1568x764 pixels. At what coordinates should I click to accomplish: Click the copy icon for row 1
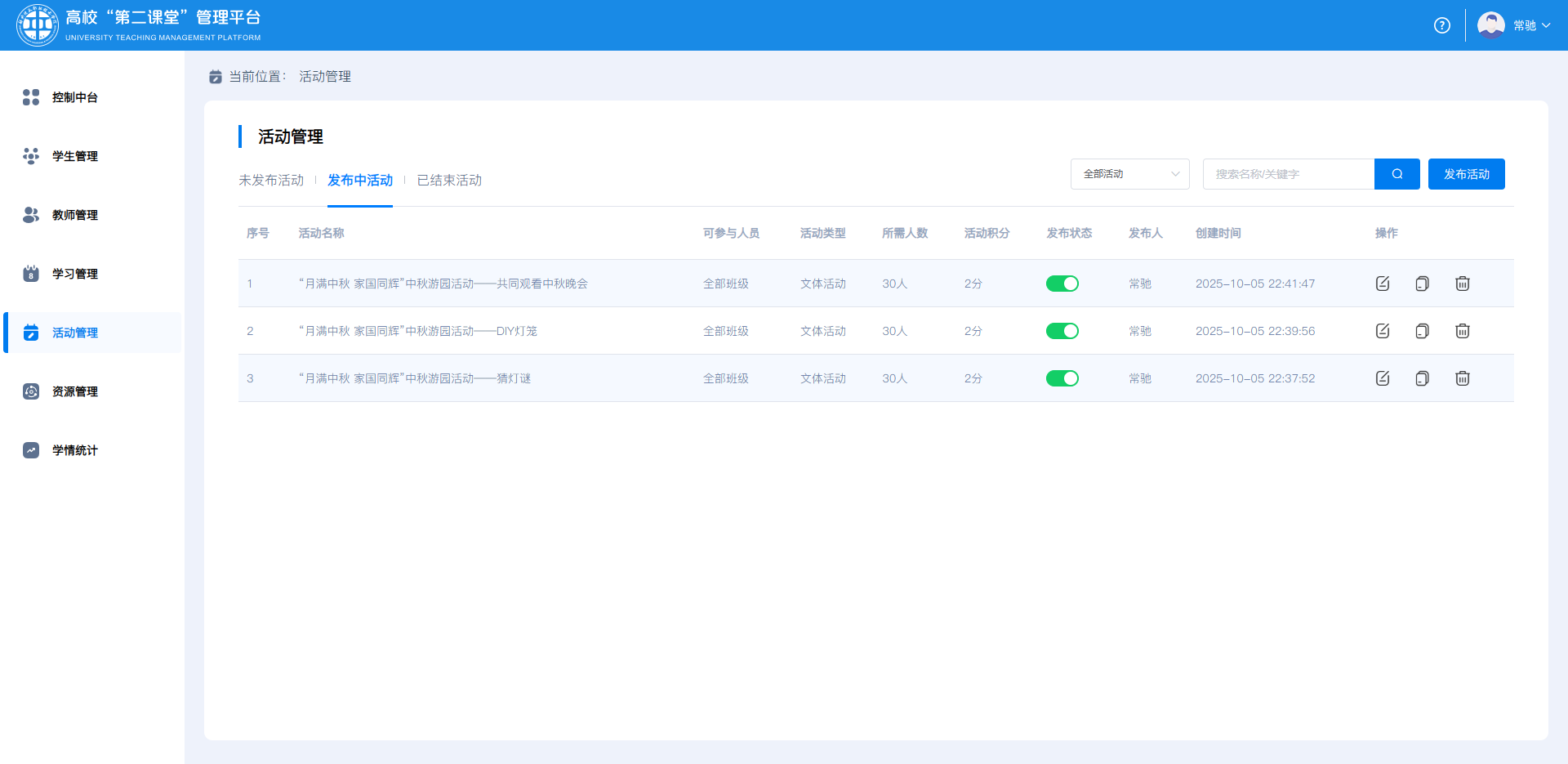coord(1422,284)
